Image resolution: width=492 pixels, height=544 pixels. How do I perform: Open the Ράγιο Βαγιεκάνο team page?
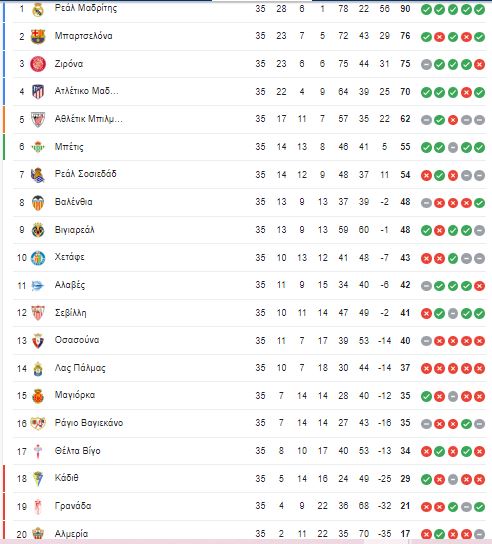(89, 423)
